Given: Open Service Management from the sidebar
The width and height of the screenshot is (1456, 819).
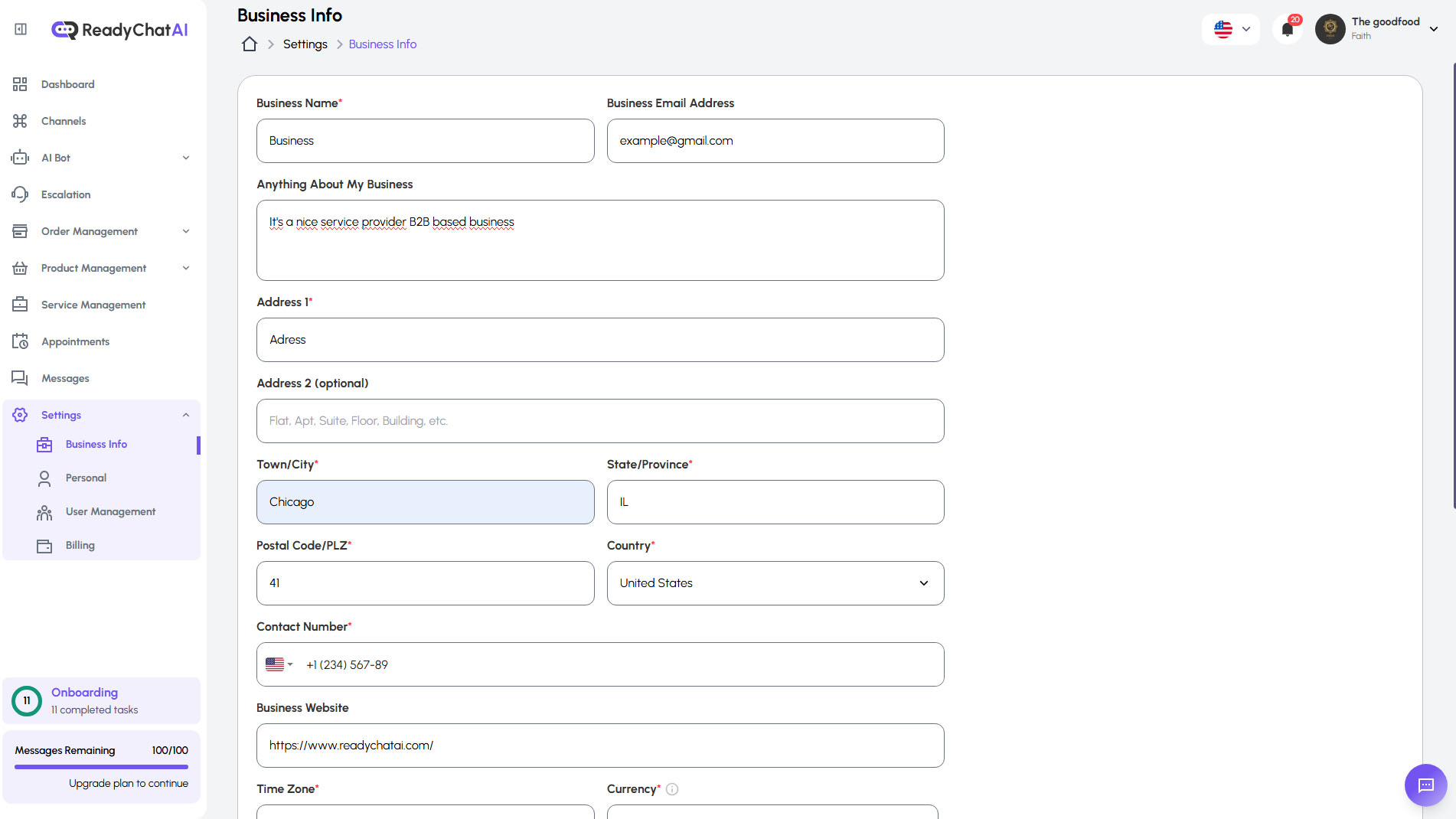Looking at the screenshot, I should (x=93, y=305).
